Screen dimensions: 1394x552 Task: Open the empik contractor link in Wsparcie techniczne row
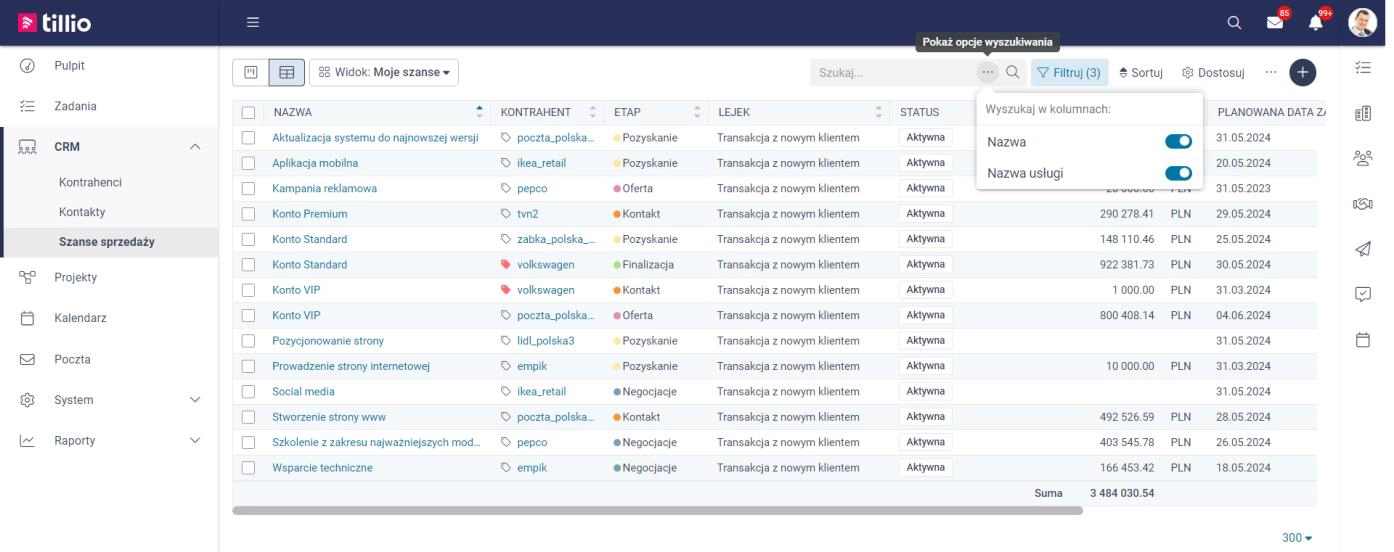coord(532,468)
